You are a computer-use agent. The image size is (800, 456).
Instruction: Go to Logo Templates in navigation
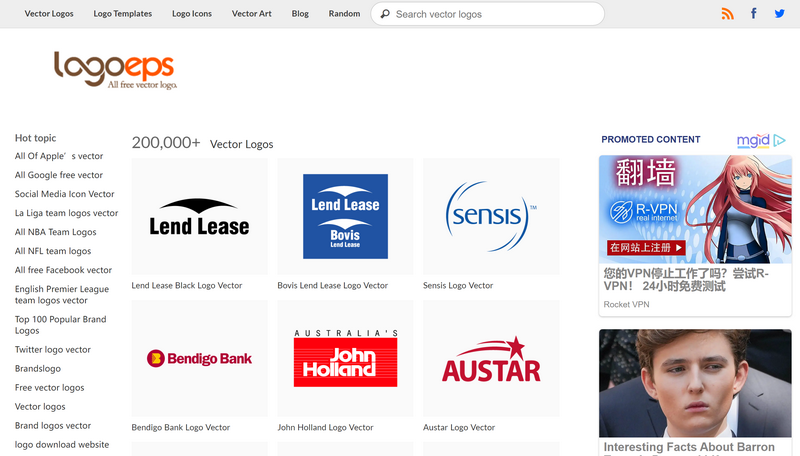[x=123, y=14]
